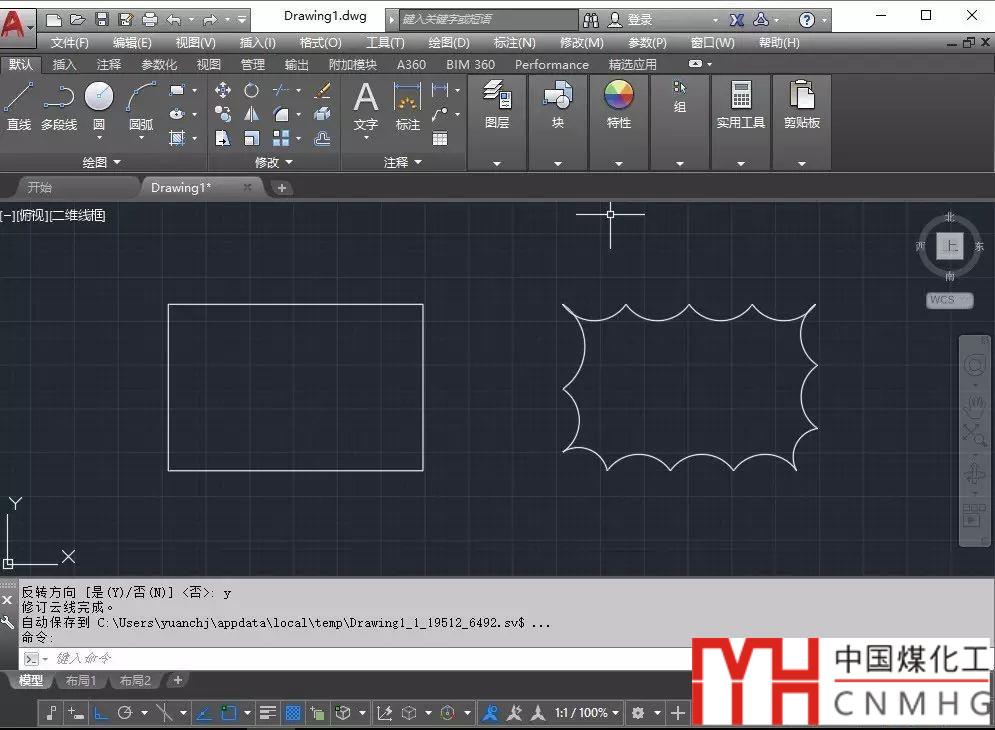Toggle lineweight display in status bar

(x=267, y=713)
